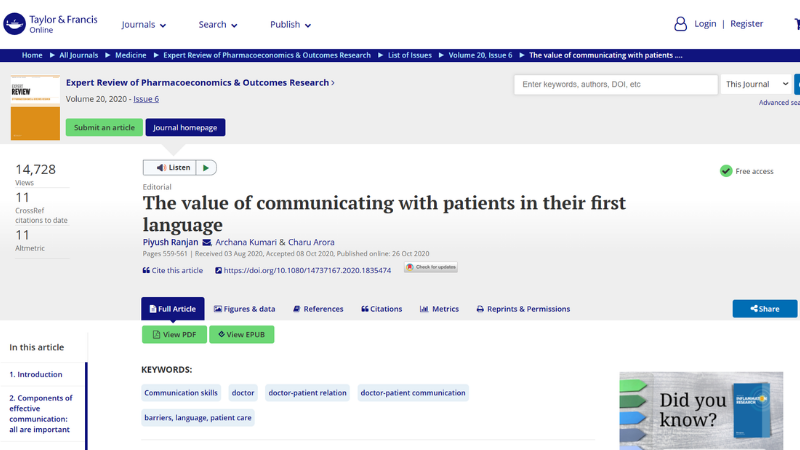Click the user account icon beside Login
This screenshot has width=800, height=450.
(x=680, y=24)
